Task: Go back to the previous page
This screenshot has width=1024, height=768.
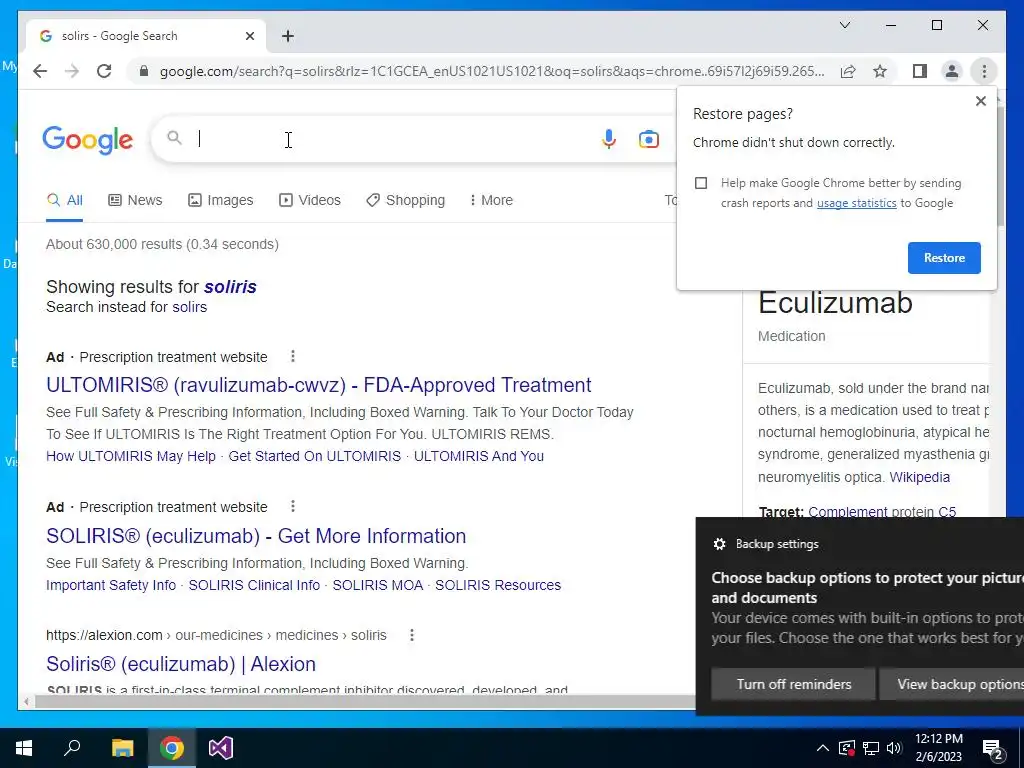Action: [40, 71]
